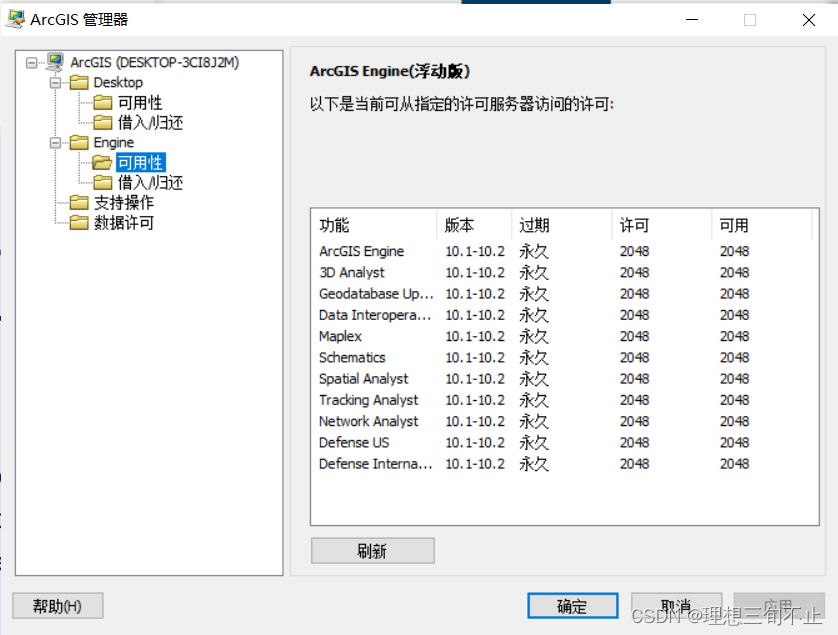Click the Desktop folder icon in tree
This screenshot has height=635, width=838.
[79, 82]
